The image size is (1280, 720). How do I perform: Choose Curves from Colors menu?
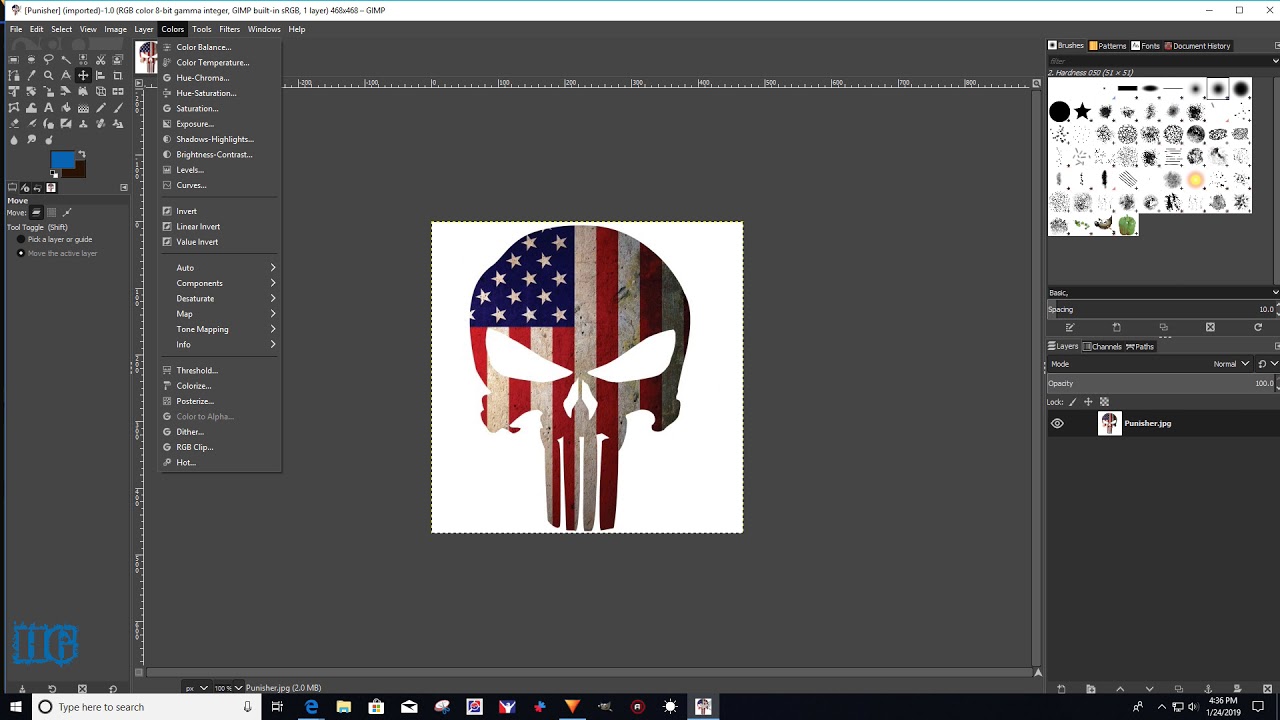coord(220,185)
